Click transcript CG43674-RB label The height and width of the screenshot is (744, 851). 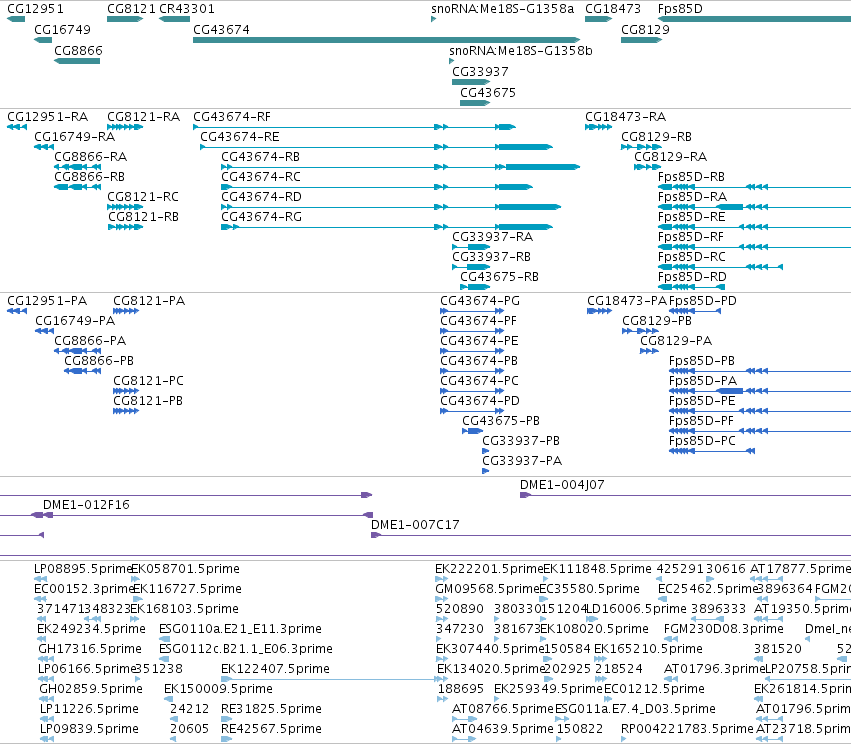click(x=261, y=157)
